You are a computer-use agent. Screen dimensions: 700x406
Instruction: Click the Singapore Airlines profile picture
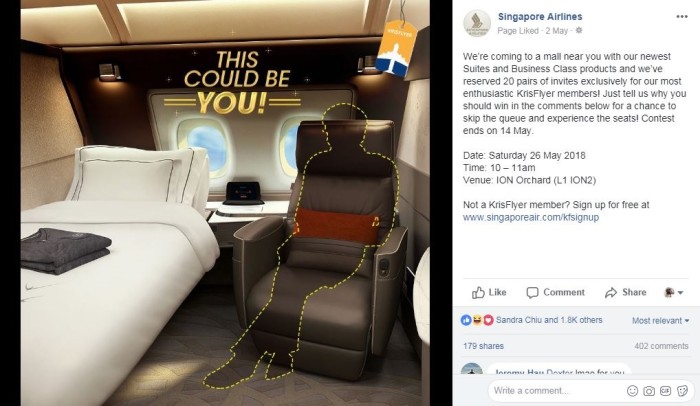477,23
